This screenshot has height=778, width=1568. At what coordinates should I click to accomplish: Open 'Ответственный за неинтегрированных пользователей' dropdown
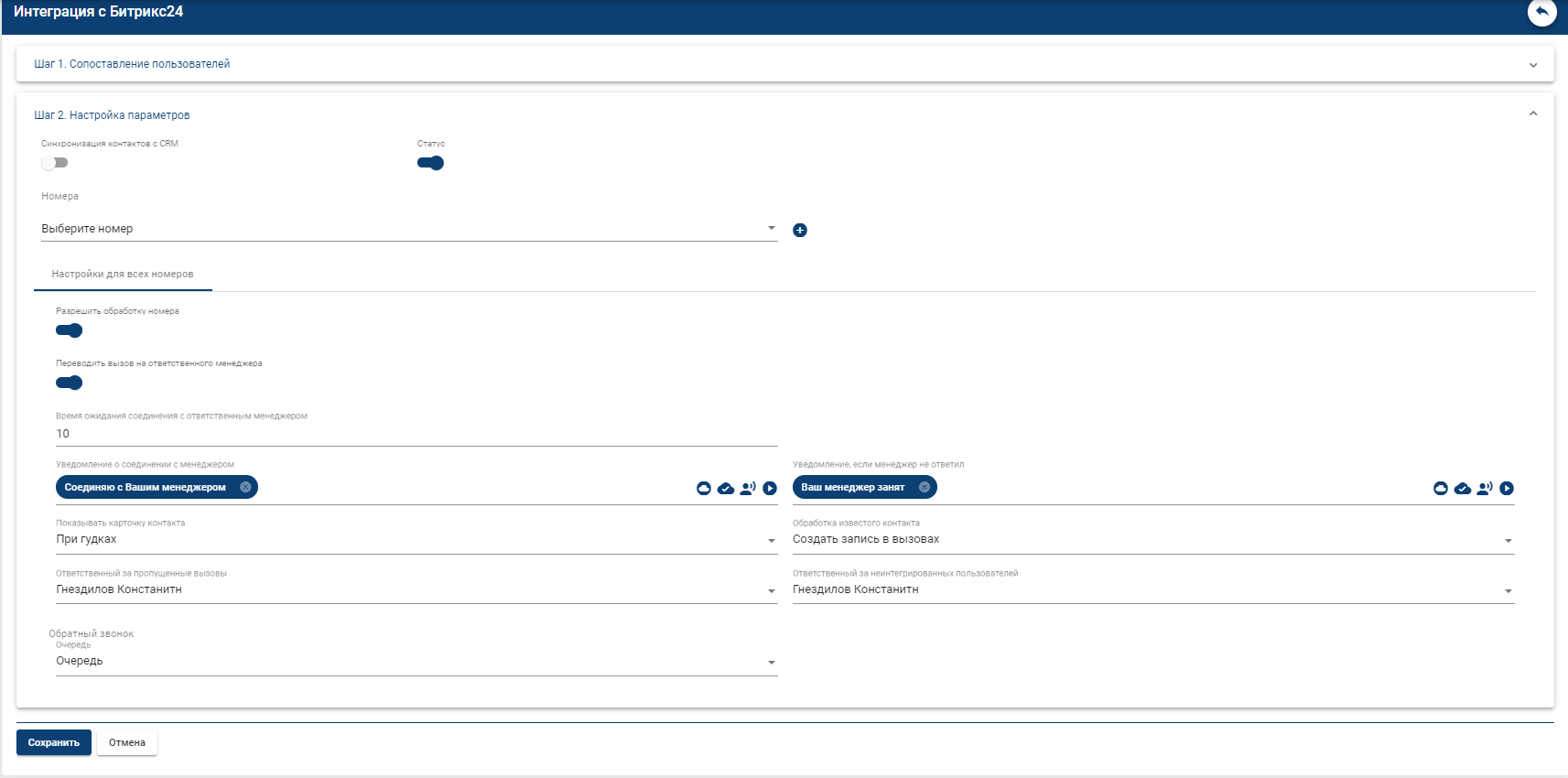1153,590
